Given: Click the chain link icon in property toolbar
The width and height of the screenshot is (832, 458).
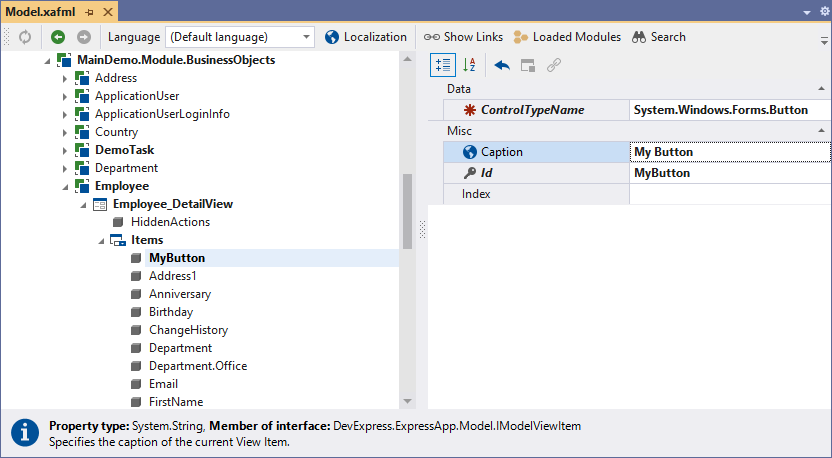Looking at the screenshot, I should tap(554, 65).
